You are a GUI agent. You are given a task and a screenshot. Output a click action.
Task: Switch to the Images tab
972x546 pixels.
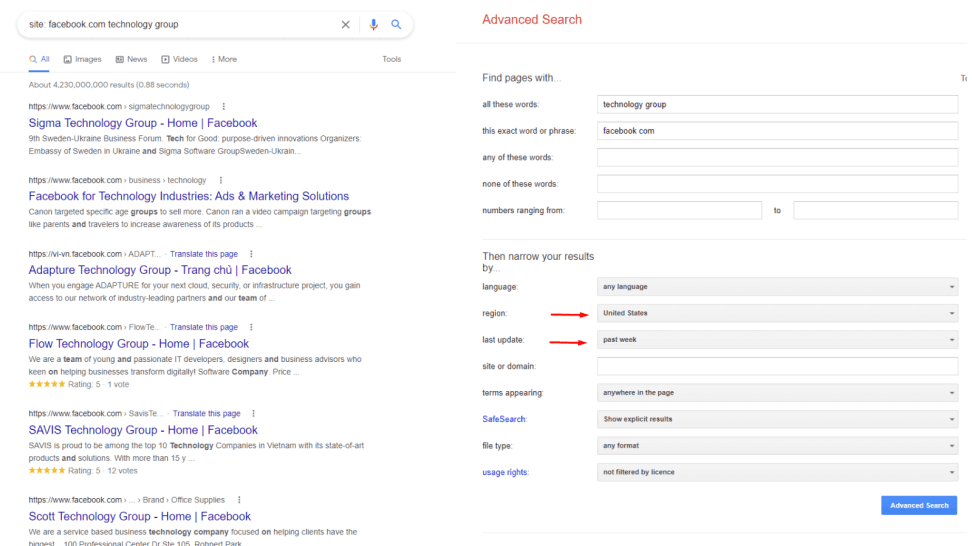tap(82, 59)
